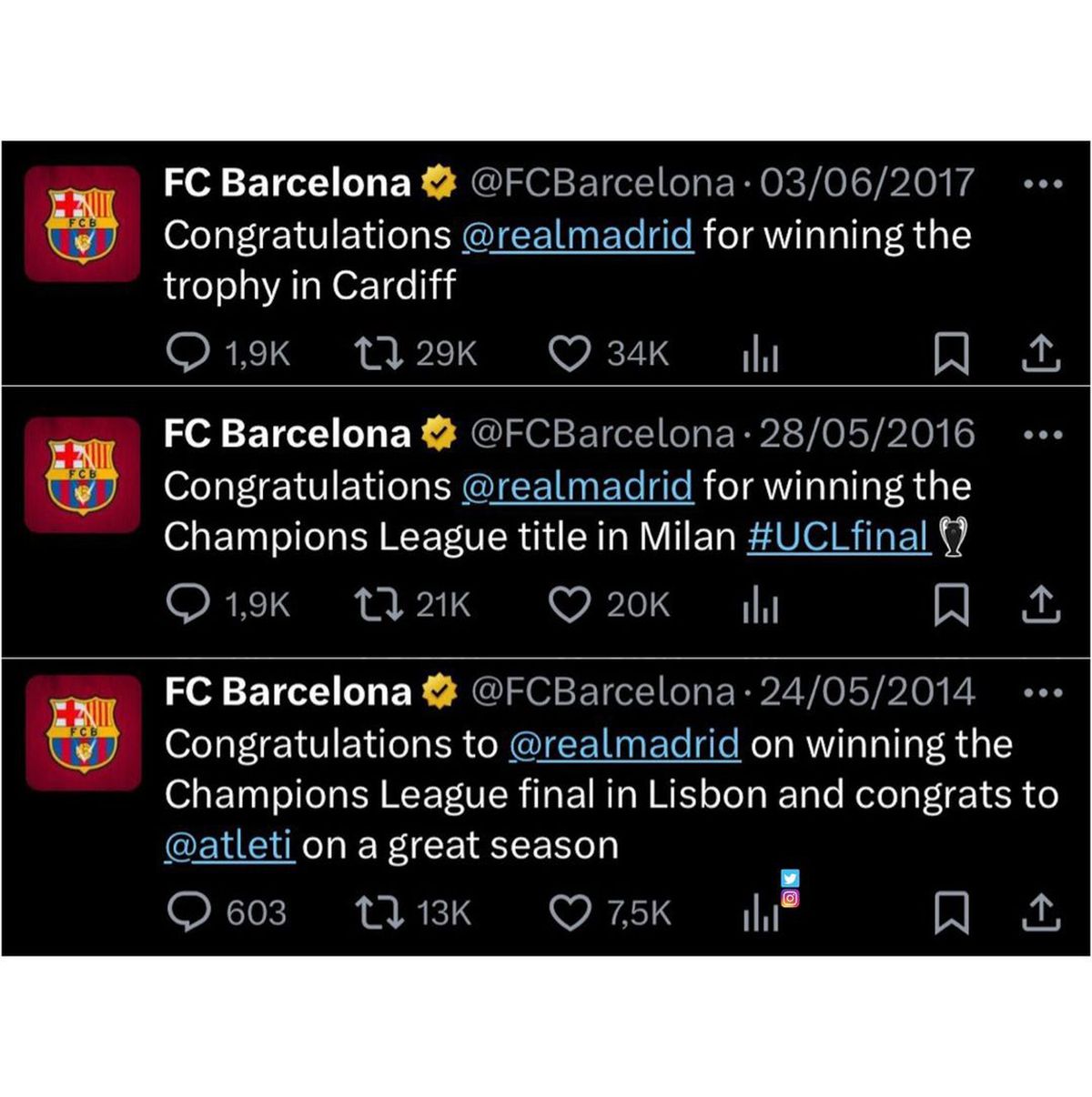Click the gold verified badge on the 2016 tweet
Image resolution: width=1092 pixels, height=1097 pixels.
[x=438, y=433]
